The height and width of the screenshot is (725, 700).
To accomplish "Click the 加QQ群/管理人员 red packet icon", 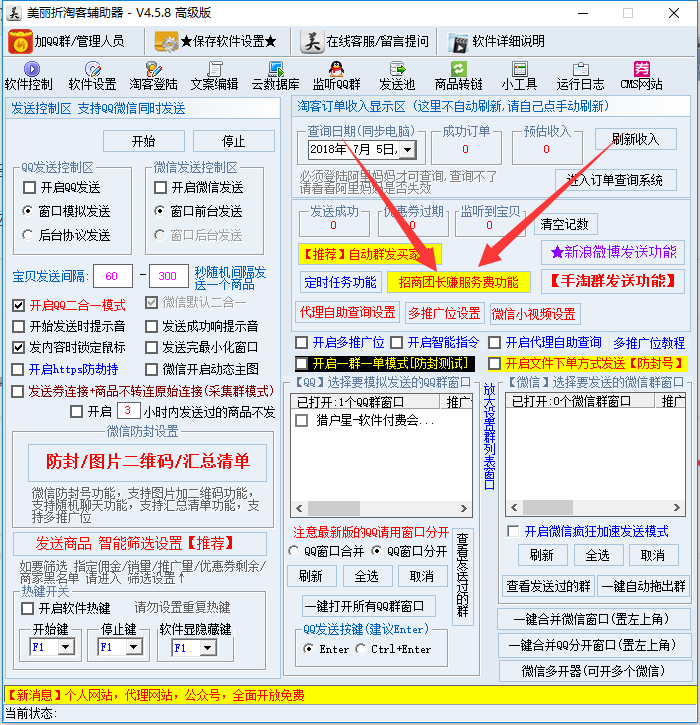I will 20,42.
